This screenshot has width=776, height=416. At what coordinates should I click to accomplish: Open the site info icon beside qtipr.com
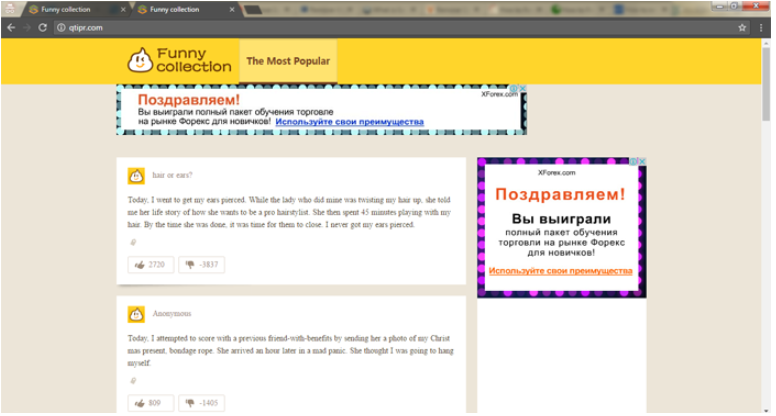click(x=61, y=28)
